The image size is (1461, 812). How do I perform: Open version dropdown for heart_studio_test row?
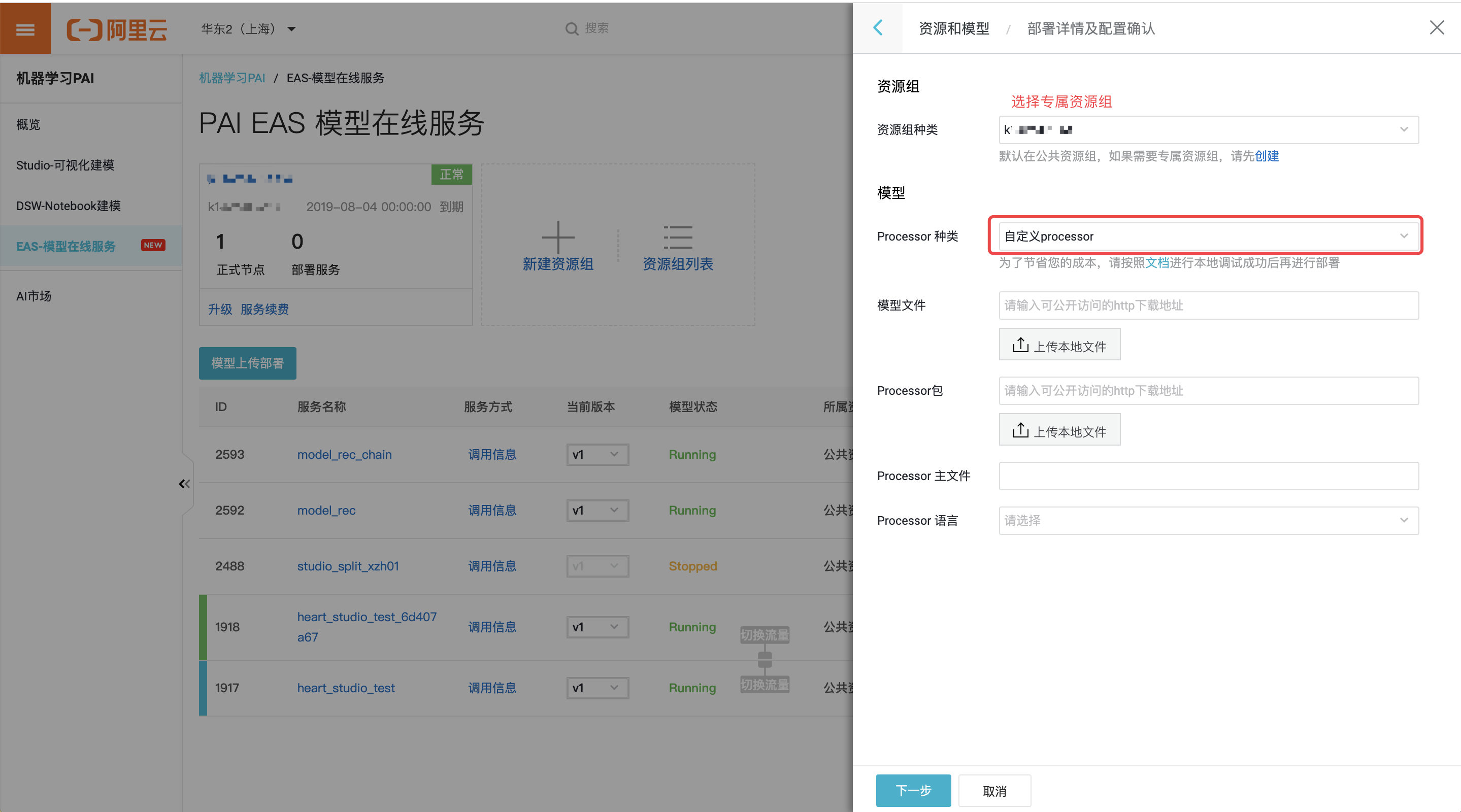coord(597,688)
